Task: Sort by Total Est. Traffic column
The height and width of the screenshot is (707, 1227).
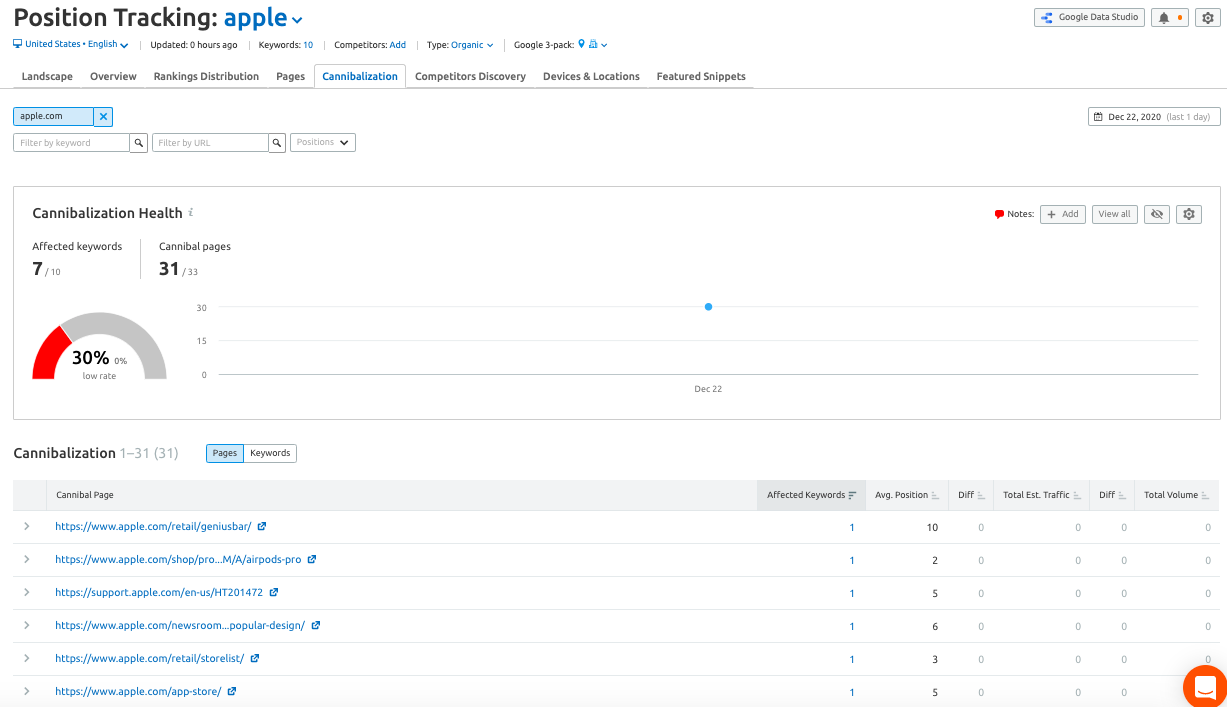Action: 1042,495
